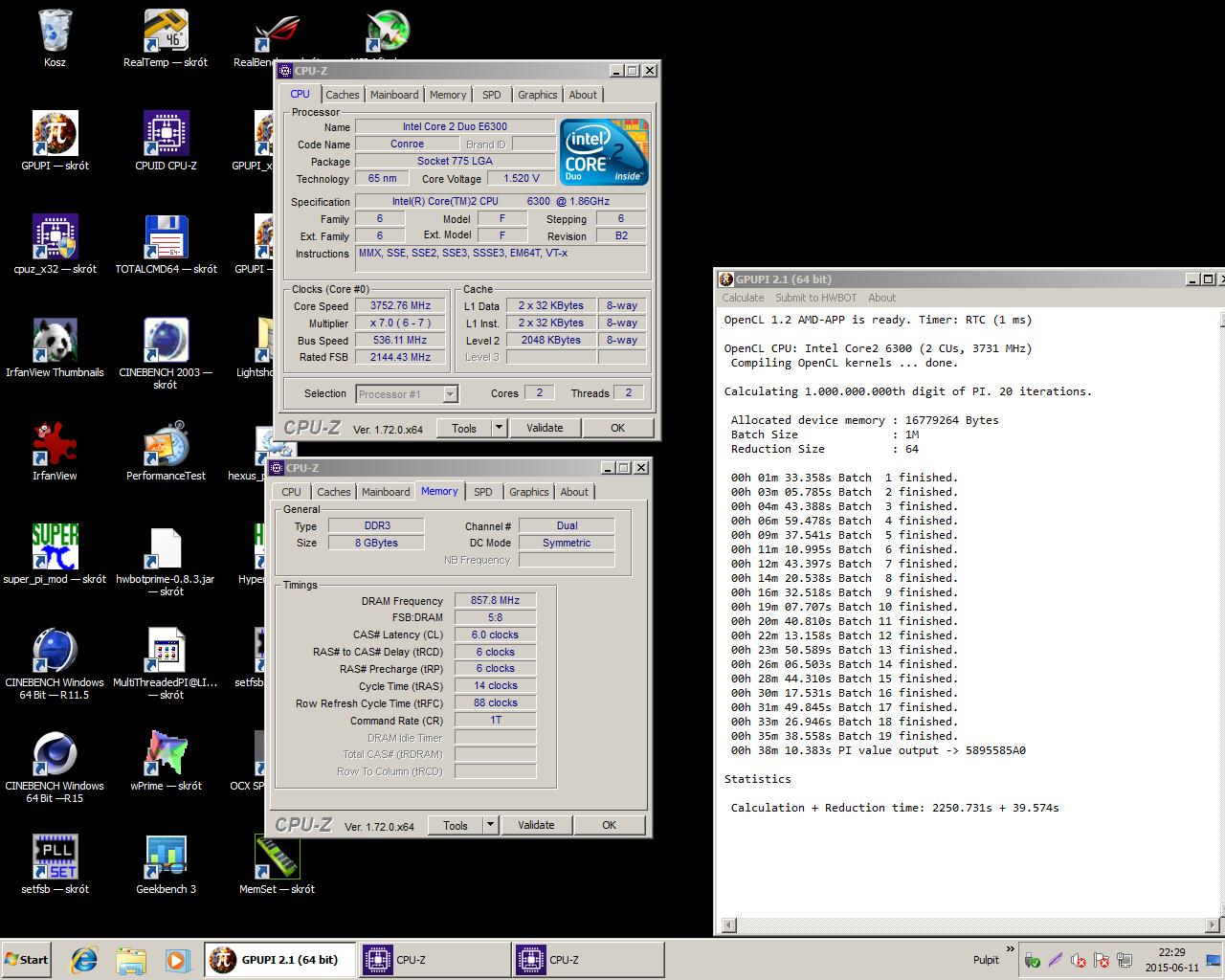The height and width of the screenshot is (980, 1225).
Task: Open Internet Explorer from taskbar
Action: pyautogui.click(x=84, y=960)
